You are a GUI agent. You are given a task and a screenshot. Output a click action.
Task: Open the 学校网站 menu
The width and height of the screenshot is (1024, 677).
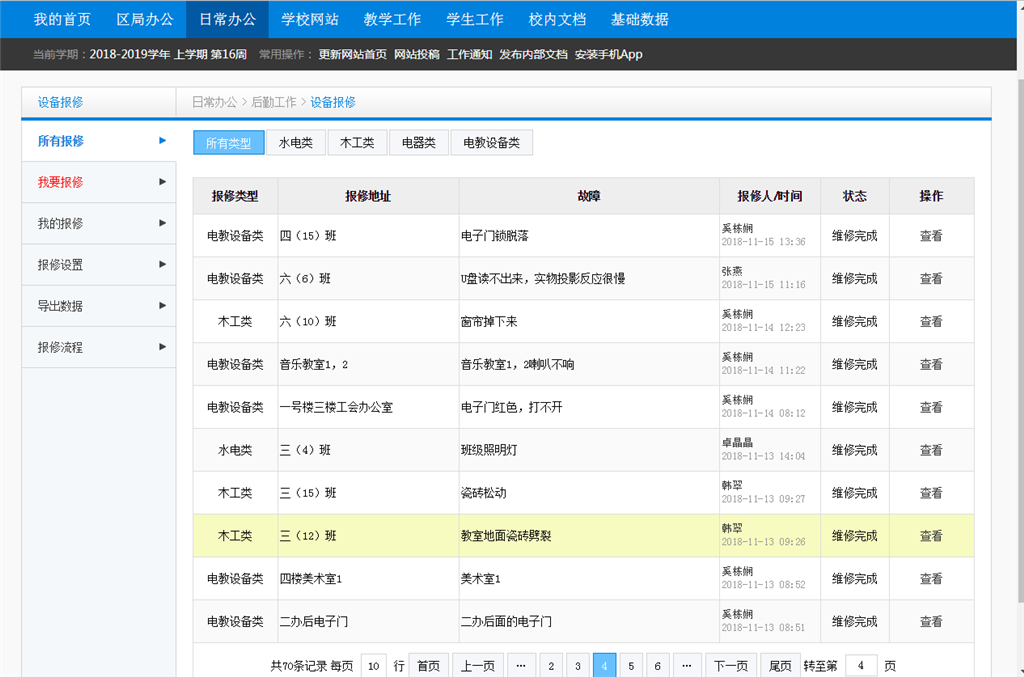coord(310,20)
